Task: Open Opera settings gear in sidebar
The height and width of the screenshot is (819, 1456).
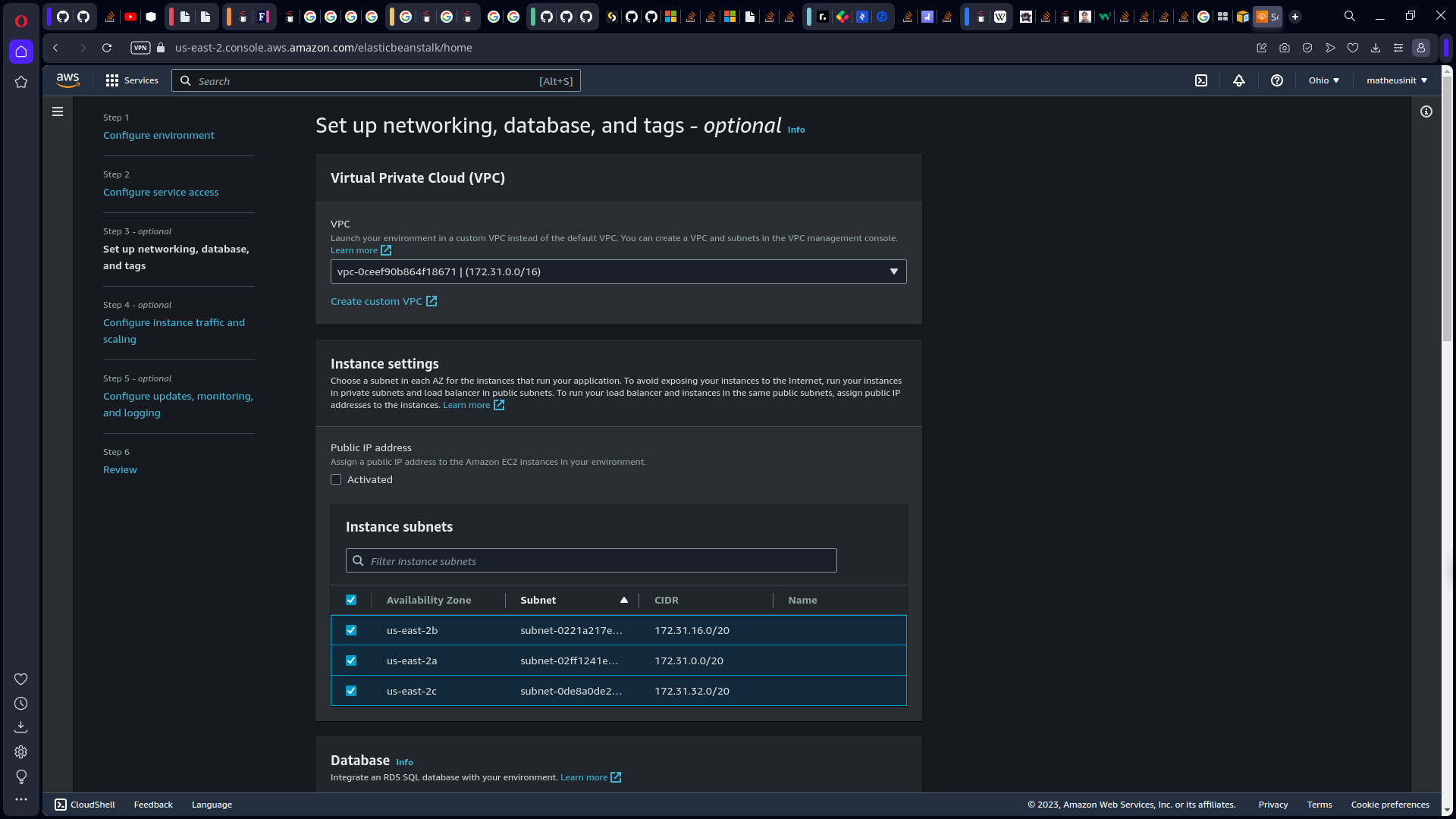Action: [21, 752]
